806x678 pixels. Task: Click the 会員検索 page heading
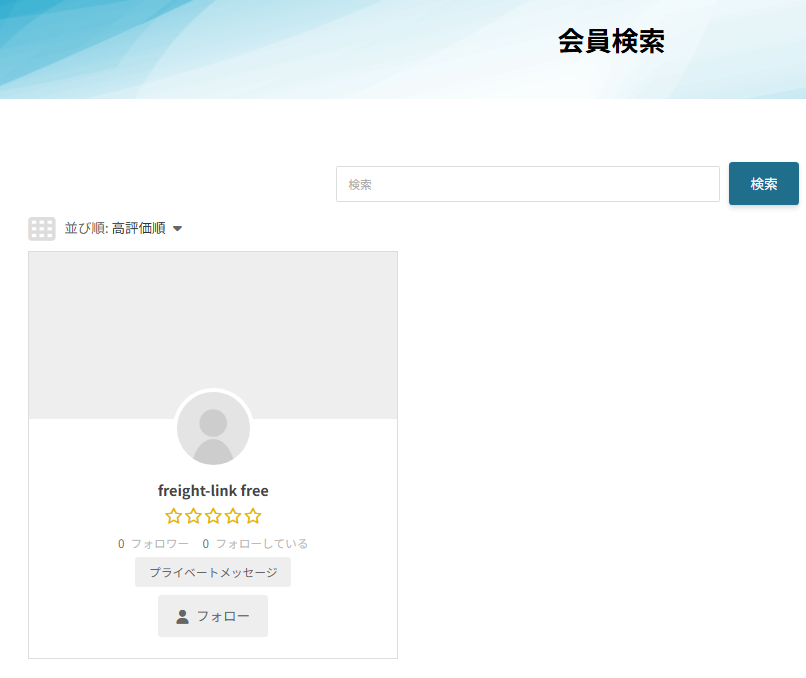click(x=611, y=41)
